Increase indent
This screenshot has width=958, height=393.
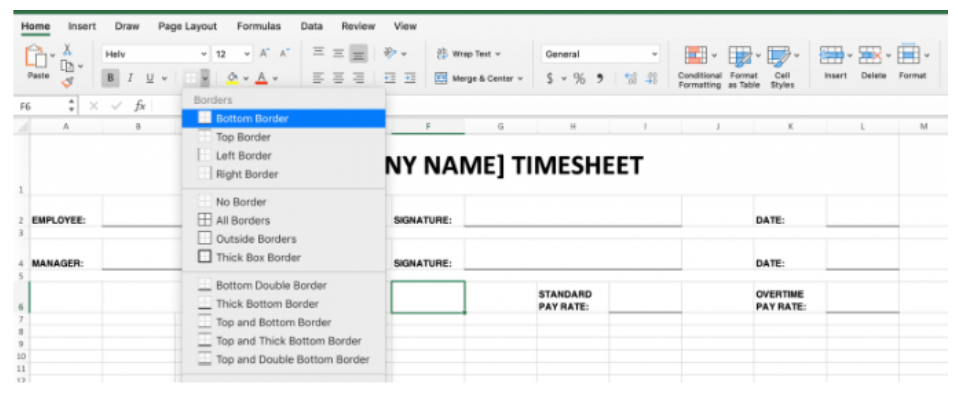pyautogui.click(x=410, y=78)
